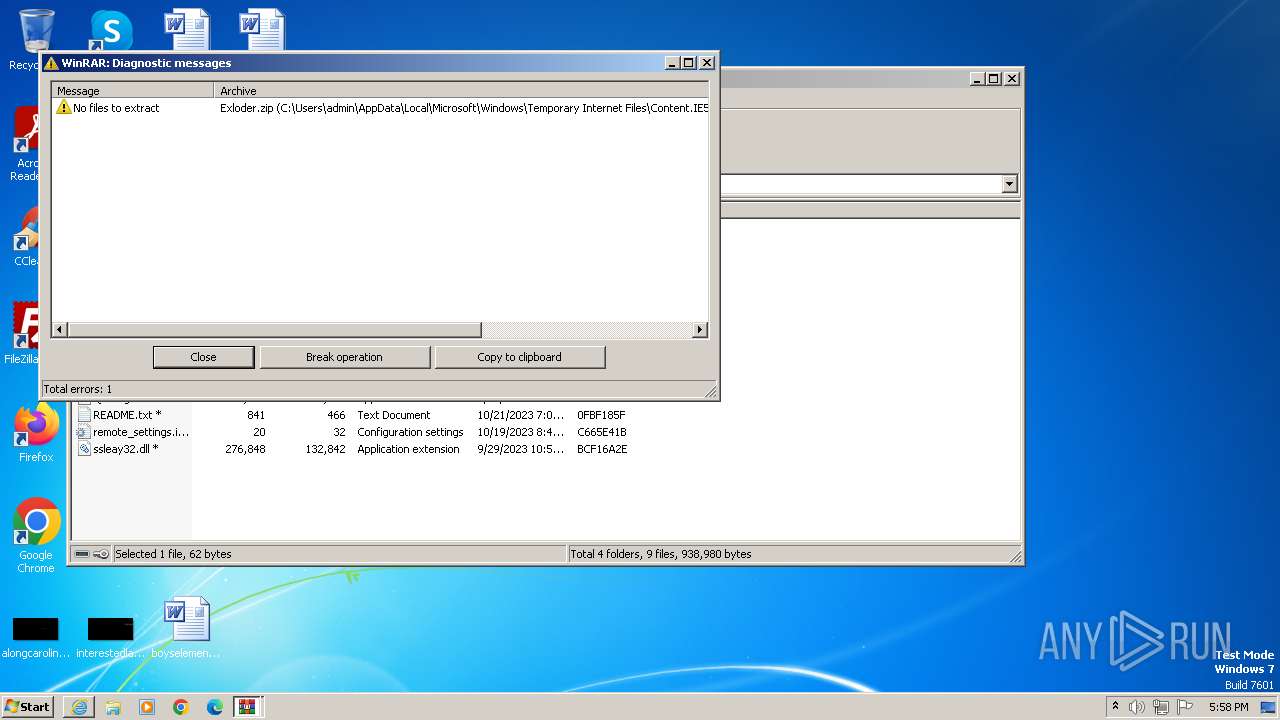Click the 132,842 packed size value
The image size is (1280, 720).
point(325,449)
